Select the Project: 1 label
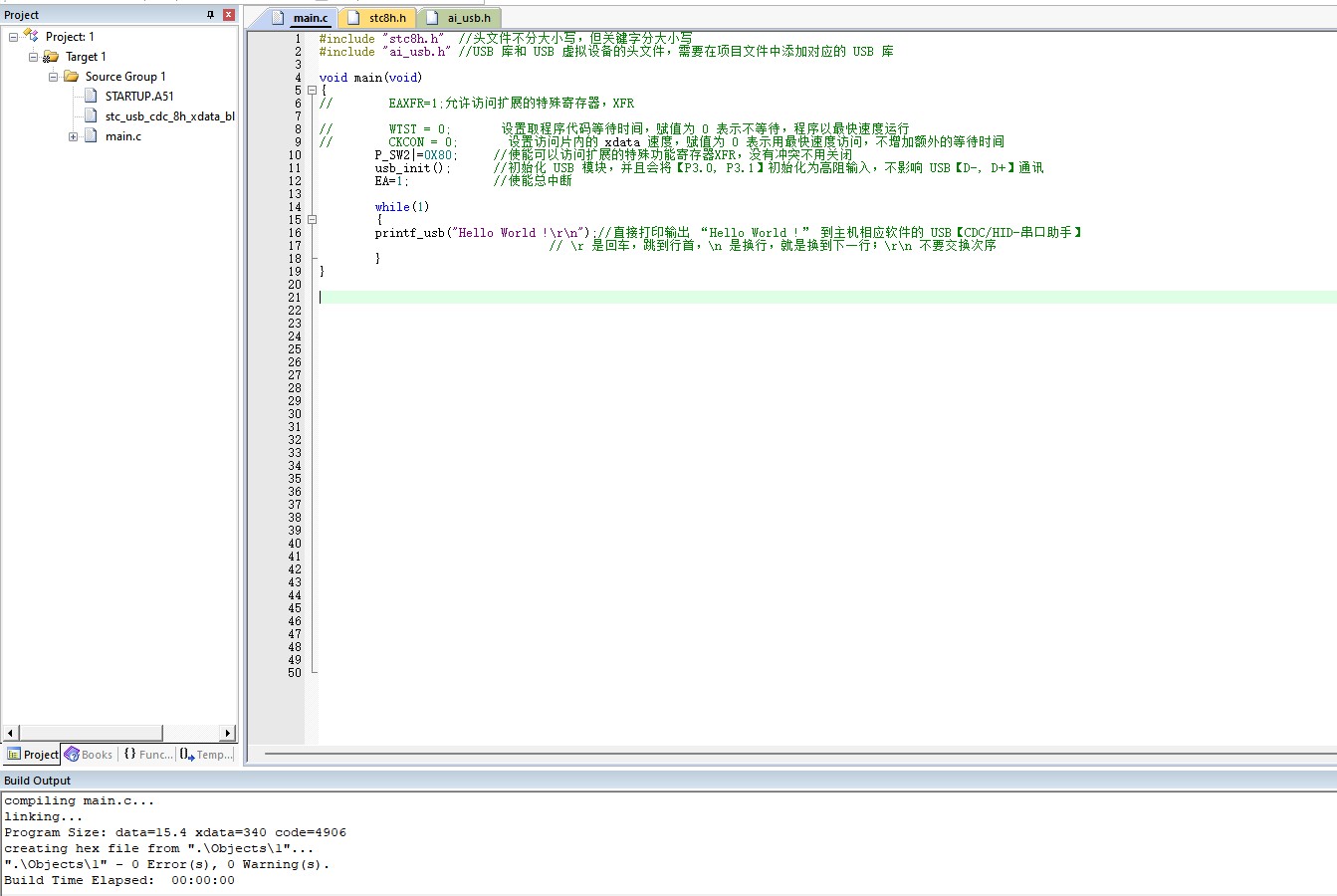Screen dimensions: 1337x896 pyautogui.click(x=70, y=37)
